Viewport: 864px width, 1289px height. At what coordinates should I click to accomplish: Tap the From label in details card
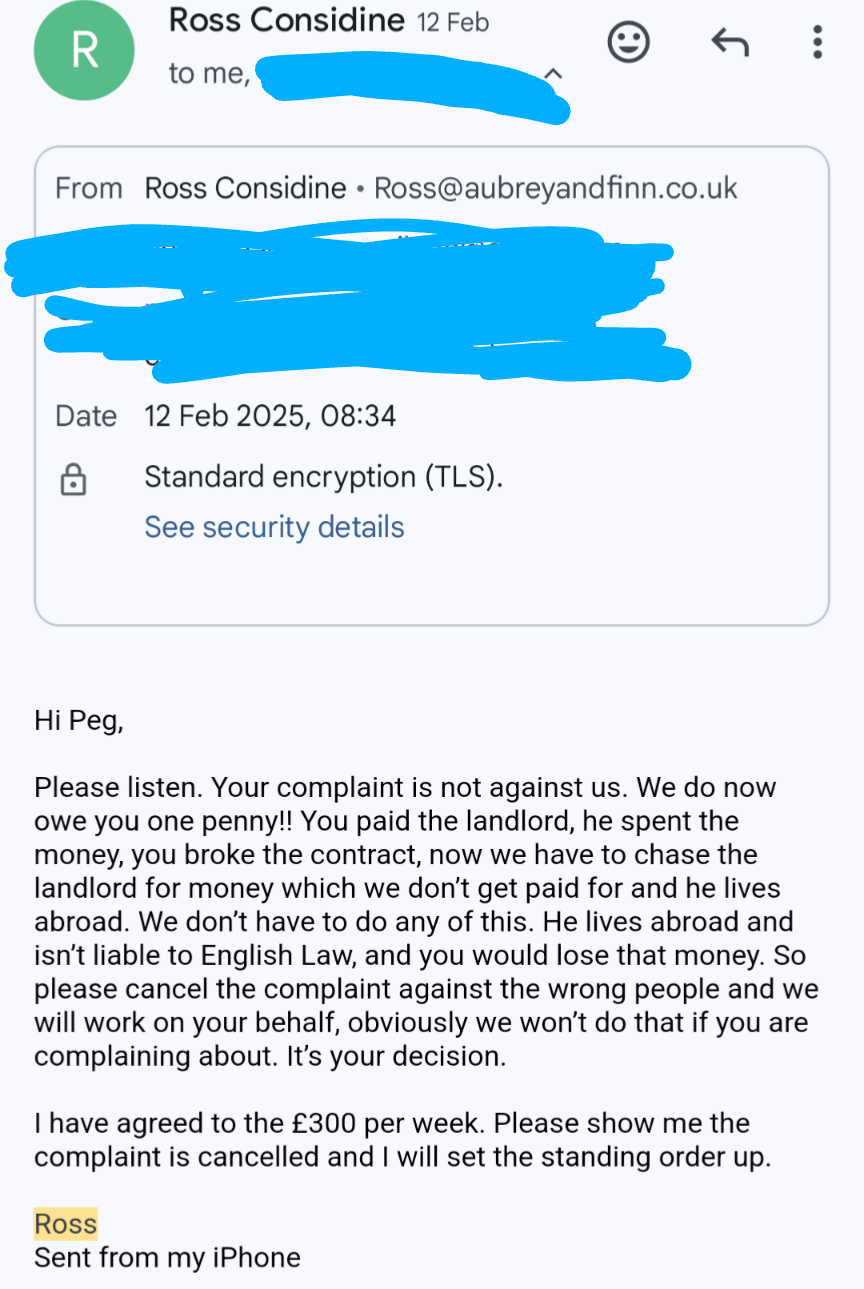(x=89, y=188)
